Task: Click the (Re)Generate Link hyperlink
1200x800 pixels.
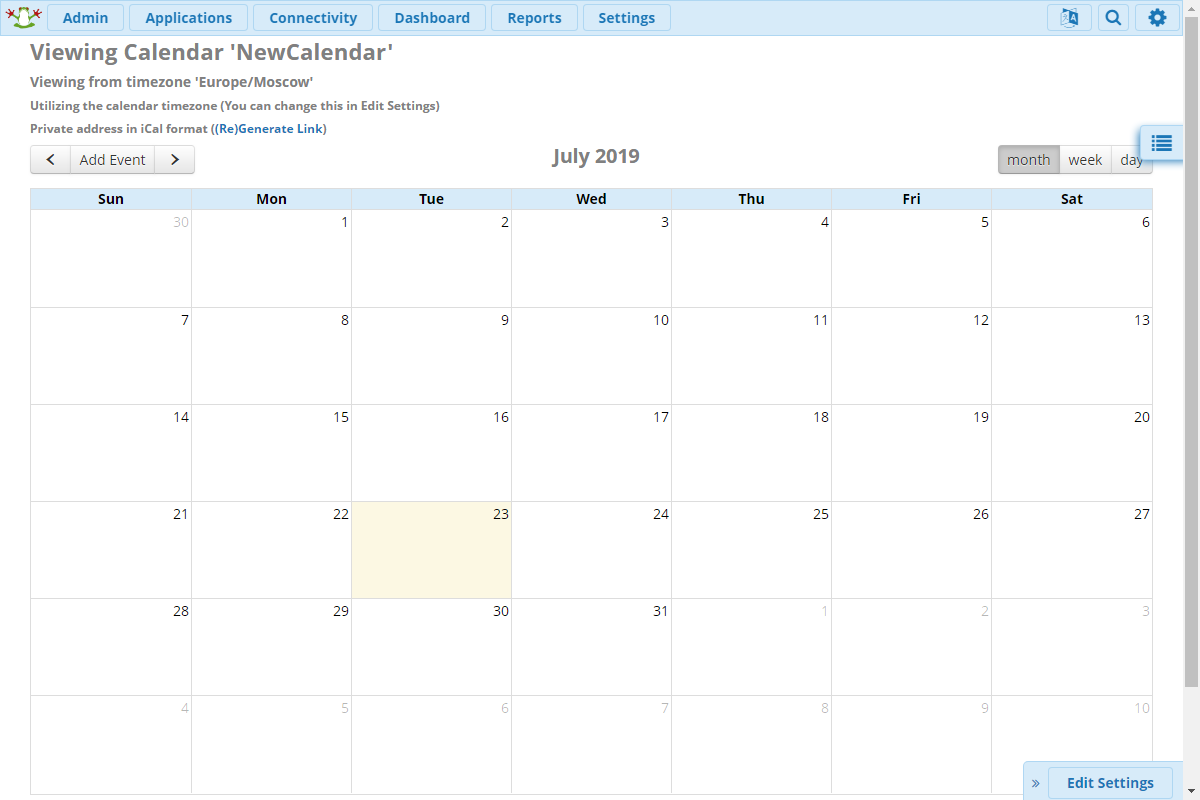Action: click(271, 129)
